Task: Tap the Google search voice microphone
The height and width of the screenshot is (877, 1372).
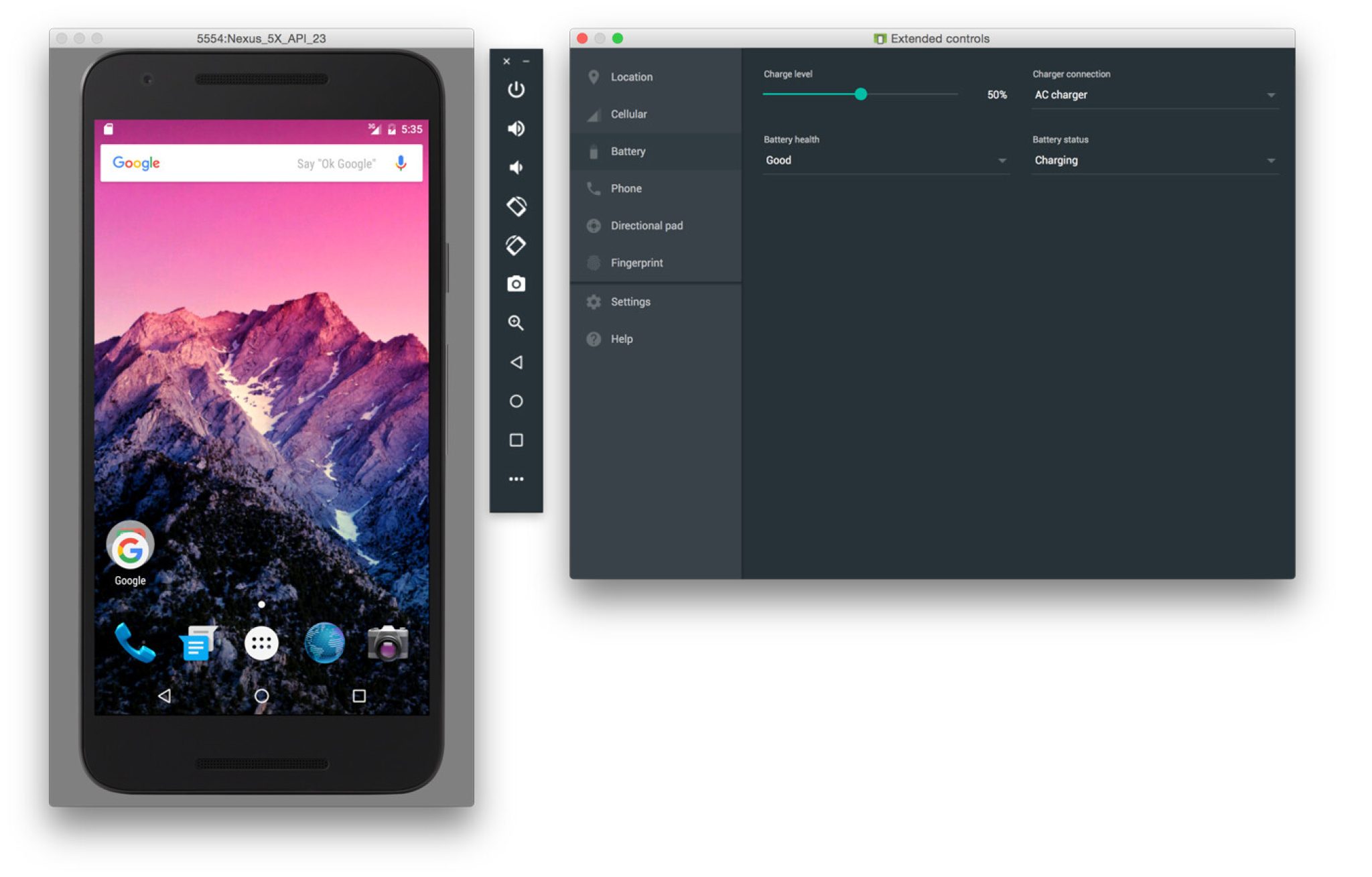Action: coord(402,162)
